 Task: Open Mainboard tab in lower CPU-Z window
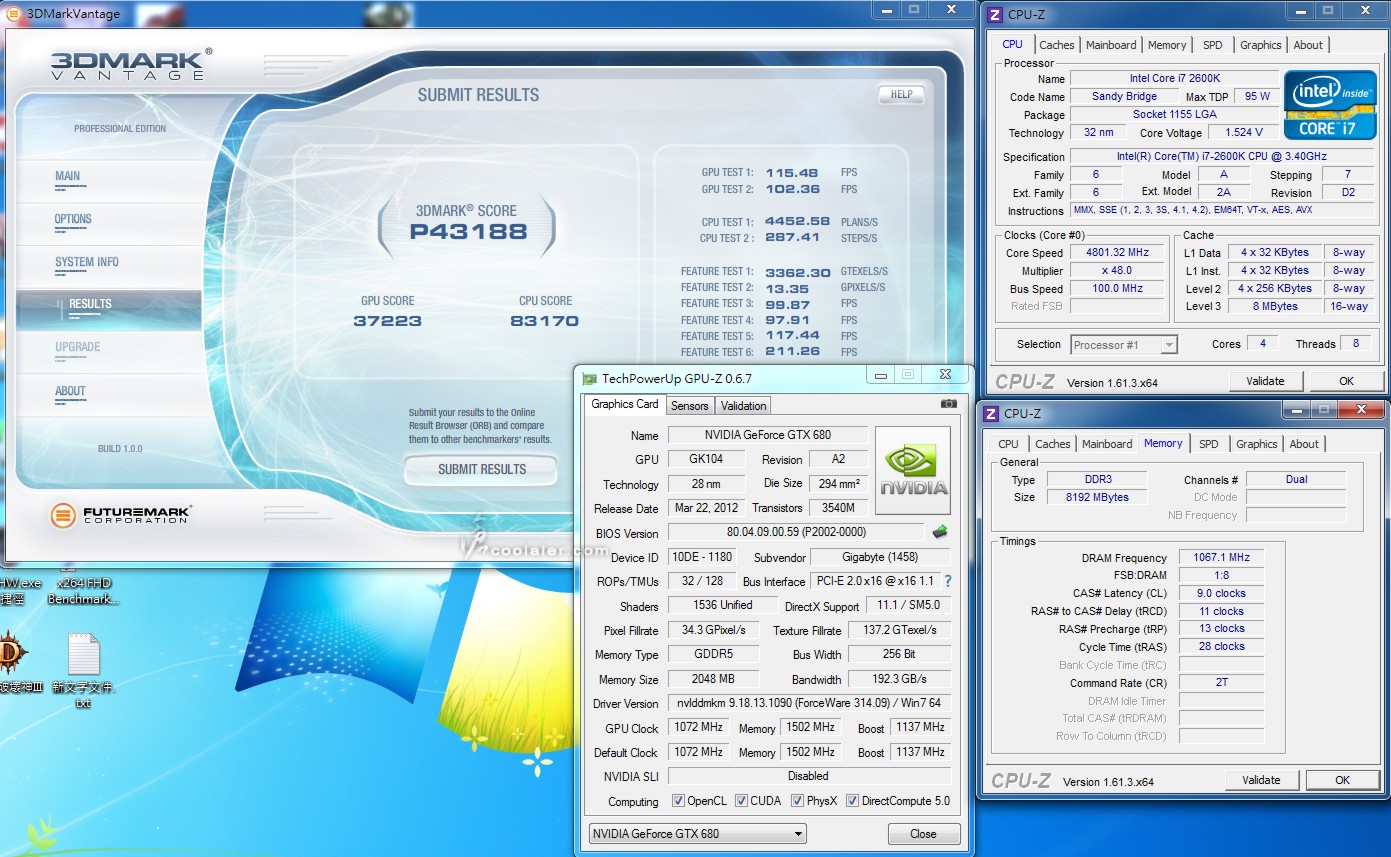1106,444
